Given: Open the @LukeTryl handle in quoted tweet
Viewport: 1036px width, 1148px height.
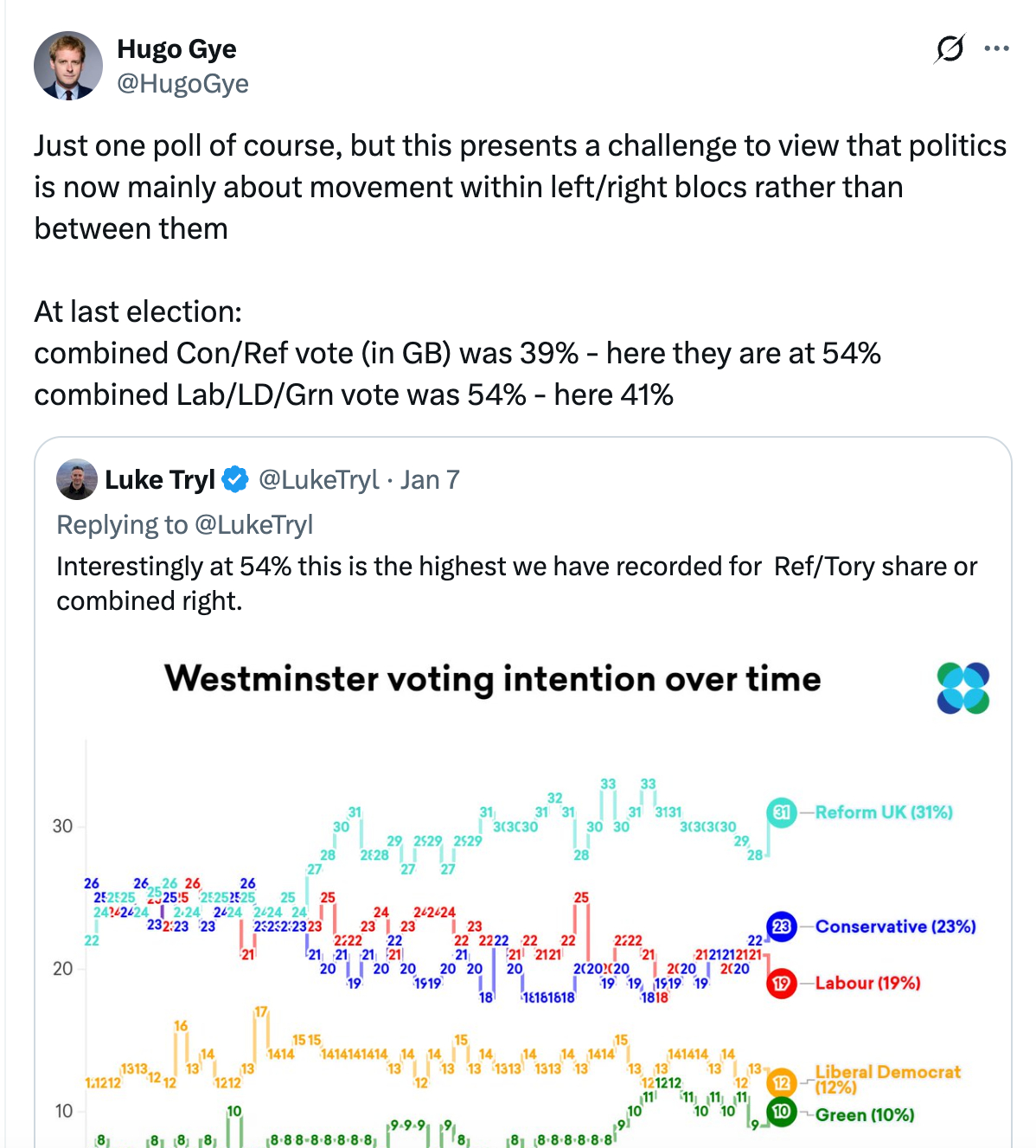Looking at the screenshot, I should [318, 479].
